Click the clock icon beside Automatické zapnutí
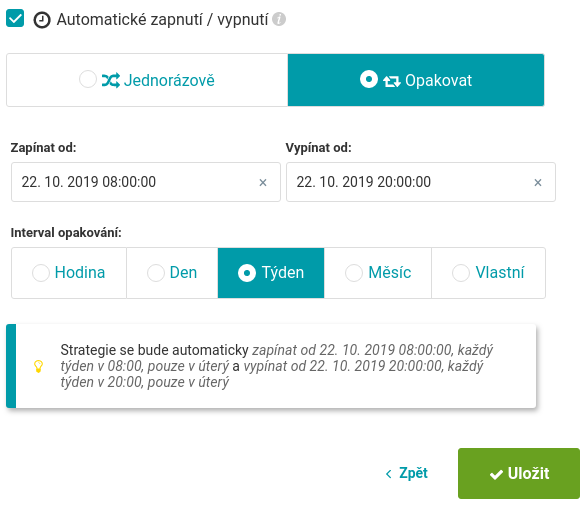This screenshot has width=585, height=512. [42, 20]
